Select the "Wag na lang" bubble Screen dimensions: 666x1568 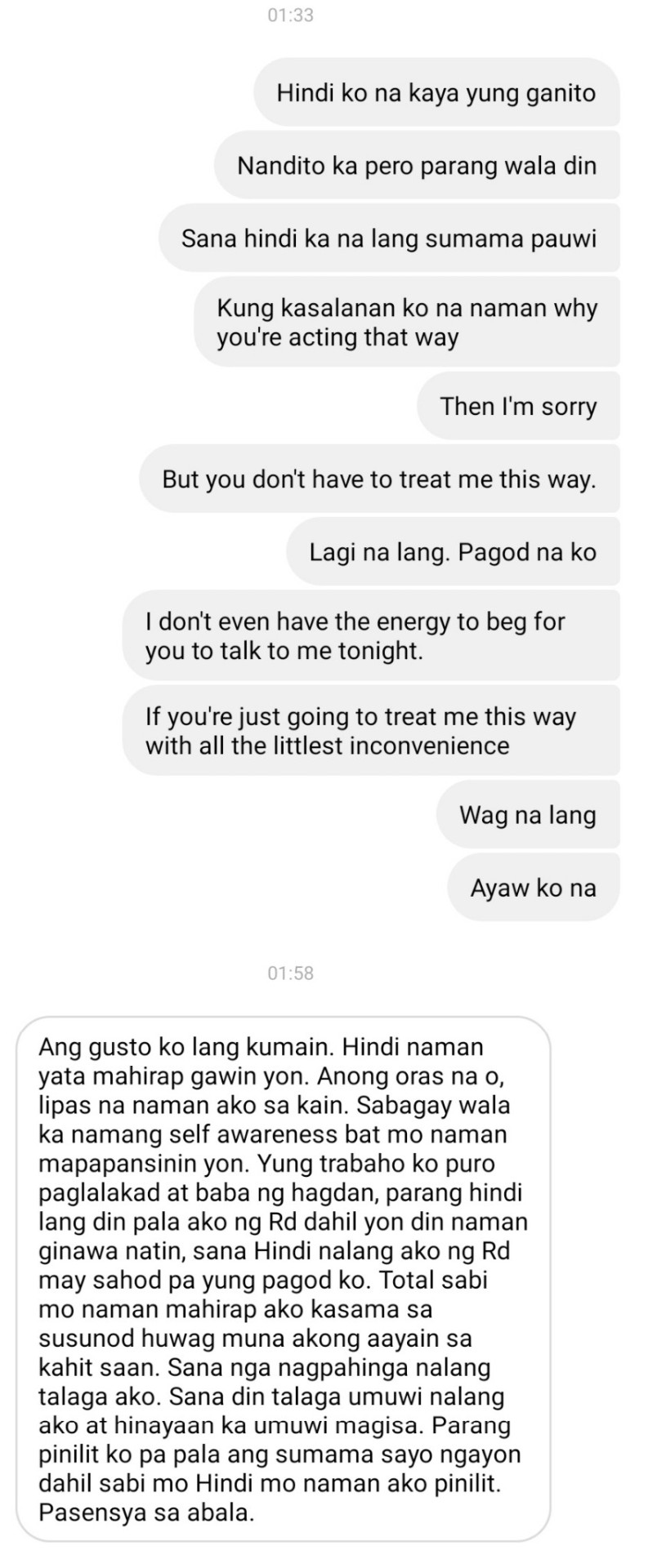click(x=528, y=814)
